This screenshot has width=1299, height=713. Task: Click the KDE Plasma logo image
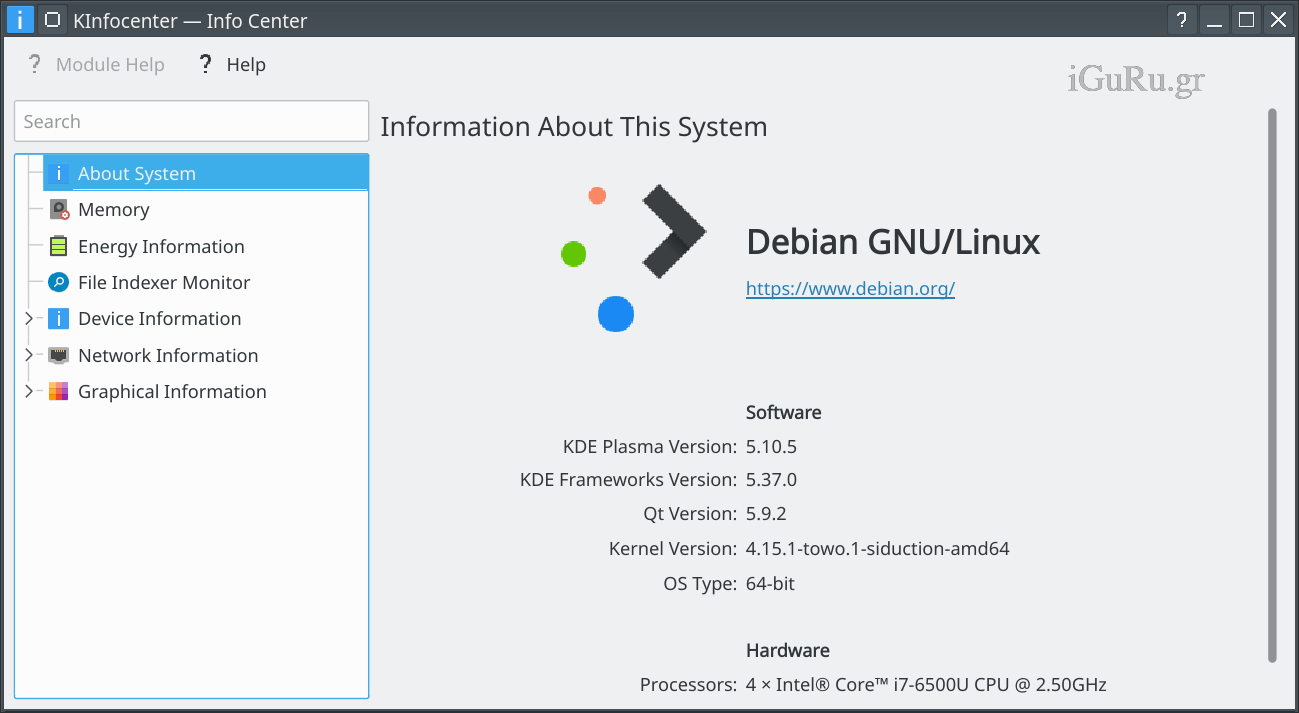632,258
